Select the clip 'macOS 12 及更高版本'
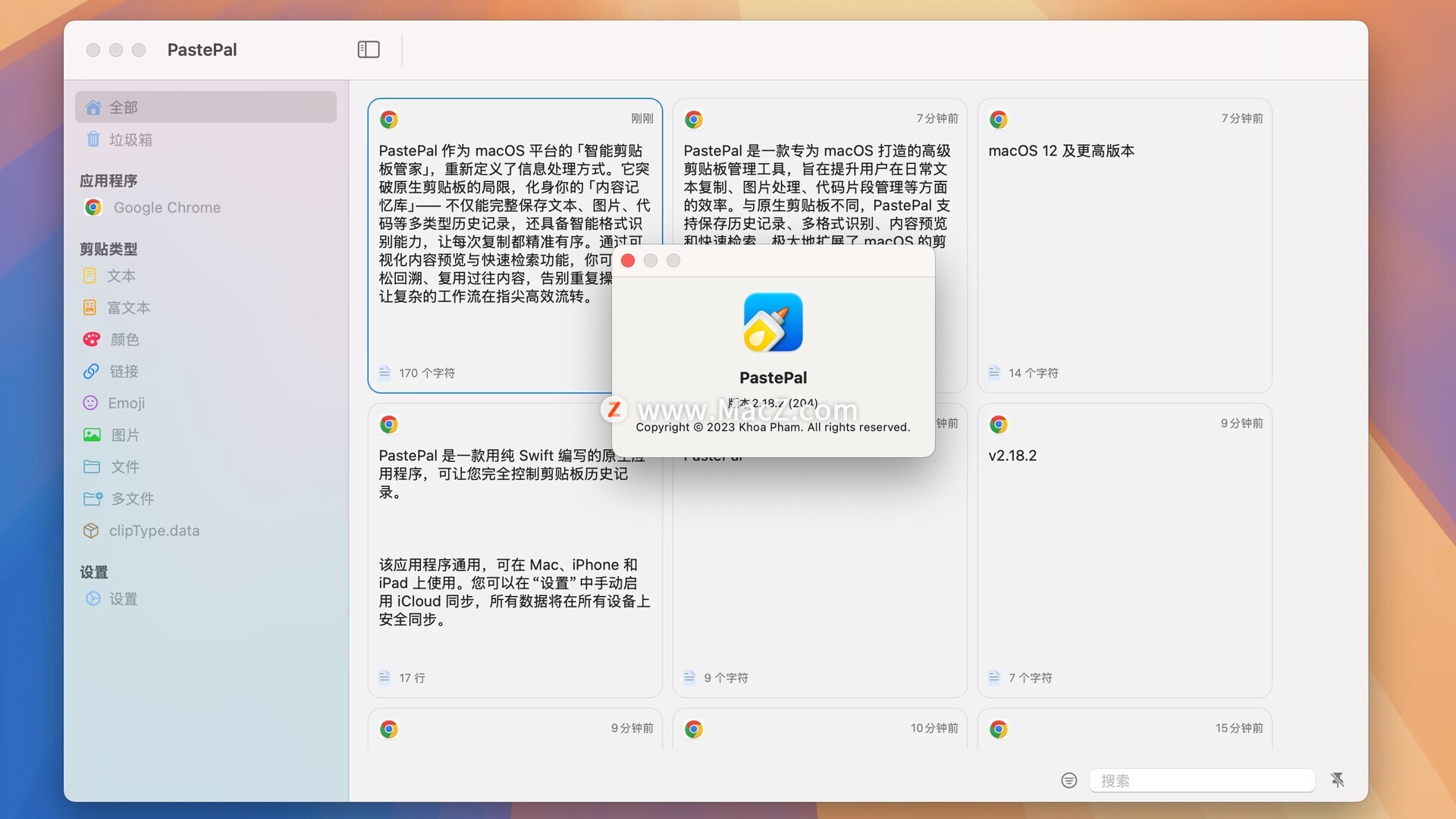Viewport: 1456px width, 819px height. (1125, 246)
